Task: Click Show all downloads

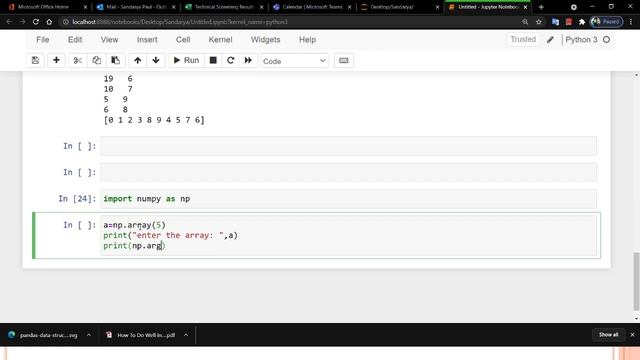Action: pos(608,335)
